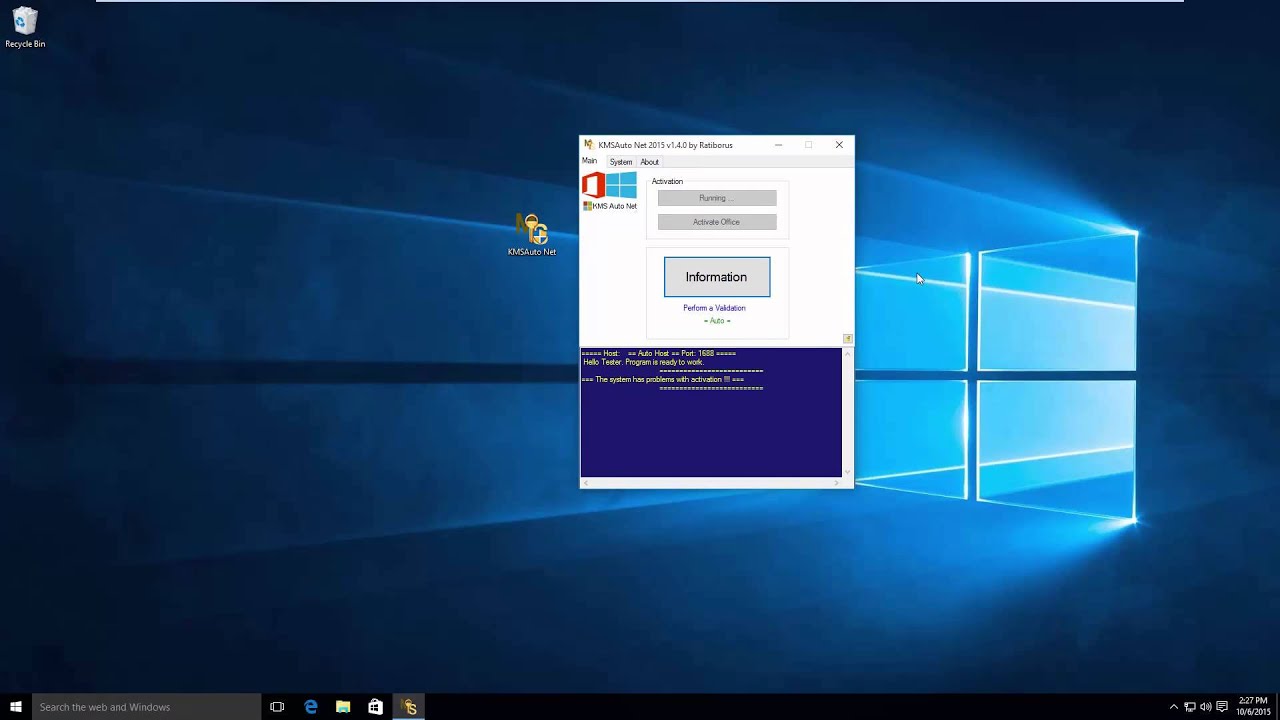
Task: Close the KMSAuto Net window
Action: point(839,145)
